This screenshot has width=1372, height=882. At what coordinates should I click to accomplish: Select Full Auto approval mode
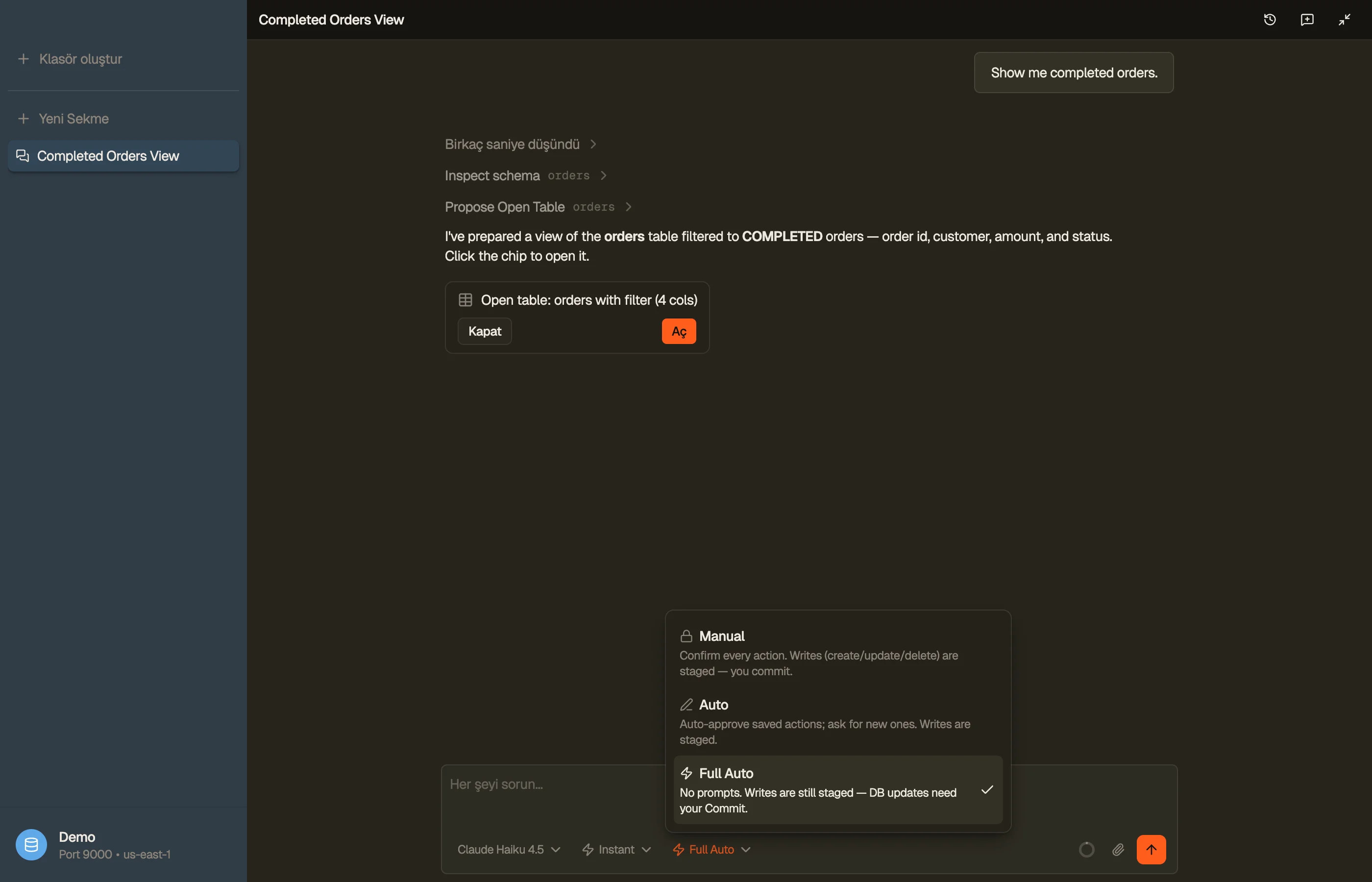coord(838,790)
